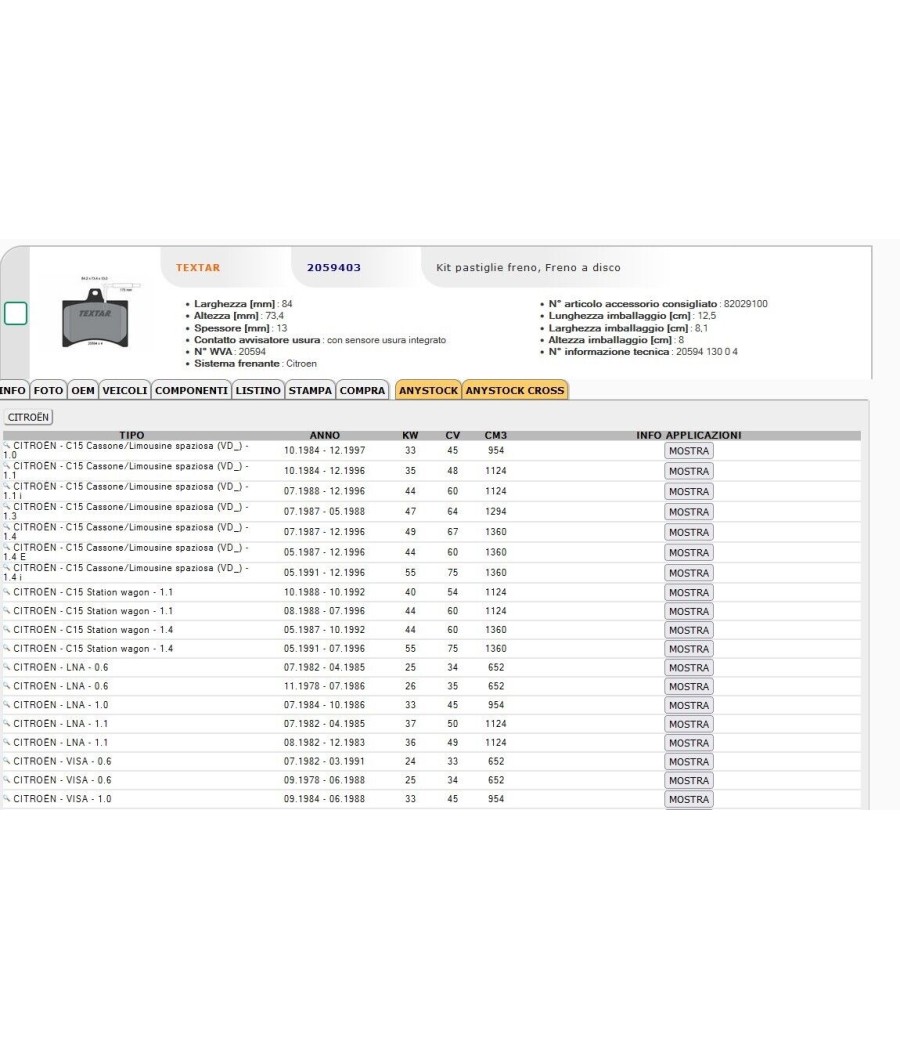Switch to the FOTO tab

tap(48, 390)
